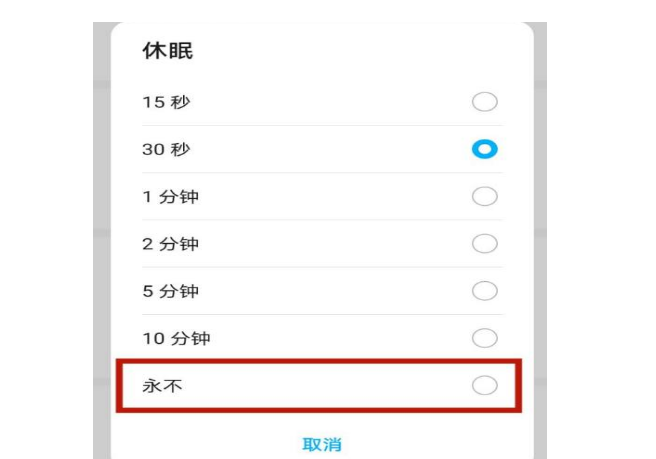
Task: Select the 15 秒 radio button
Action: tap(484, 102)
